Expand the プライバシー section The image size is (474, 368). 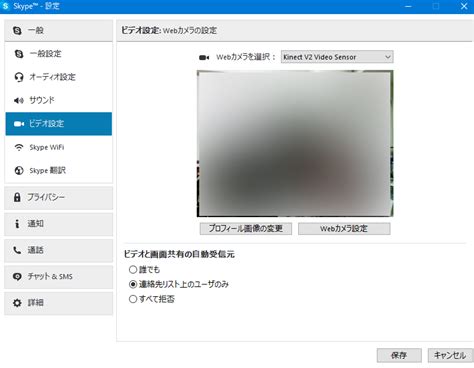coord(59,198)
